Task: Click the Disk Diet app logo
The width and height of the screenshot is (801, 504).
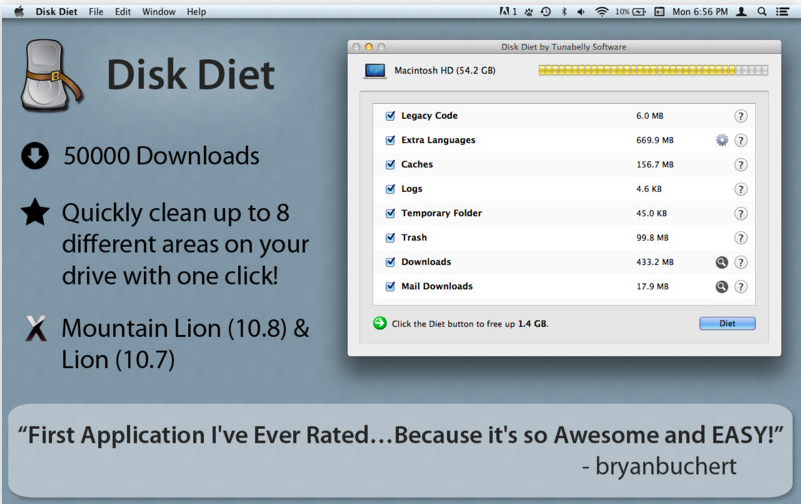Action: [51, 75]
